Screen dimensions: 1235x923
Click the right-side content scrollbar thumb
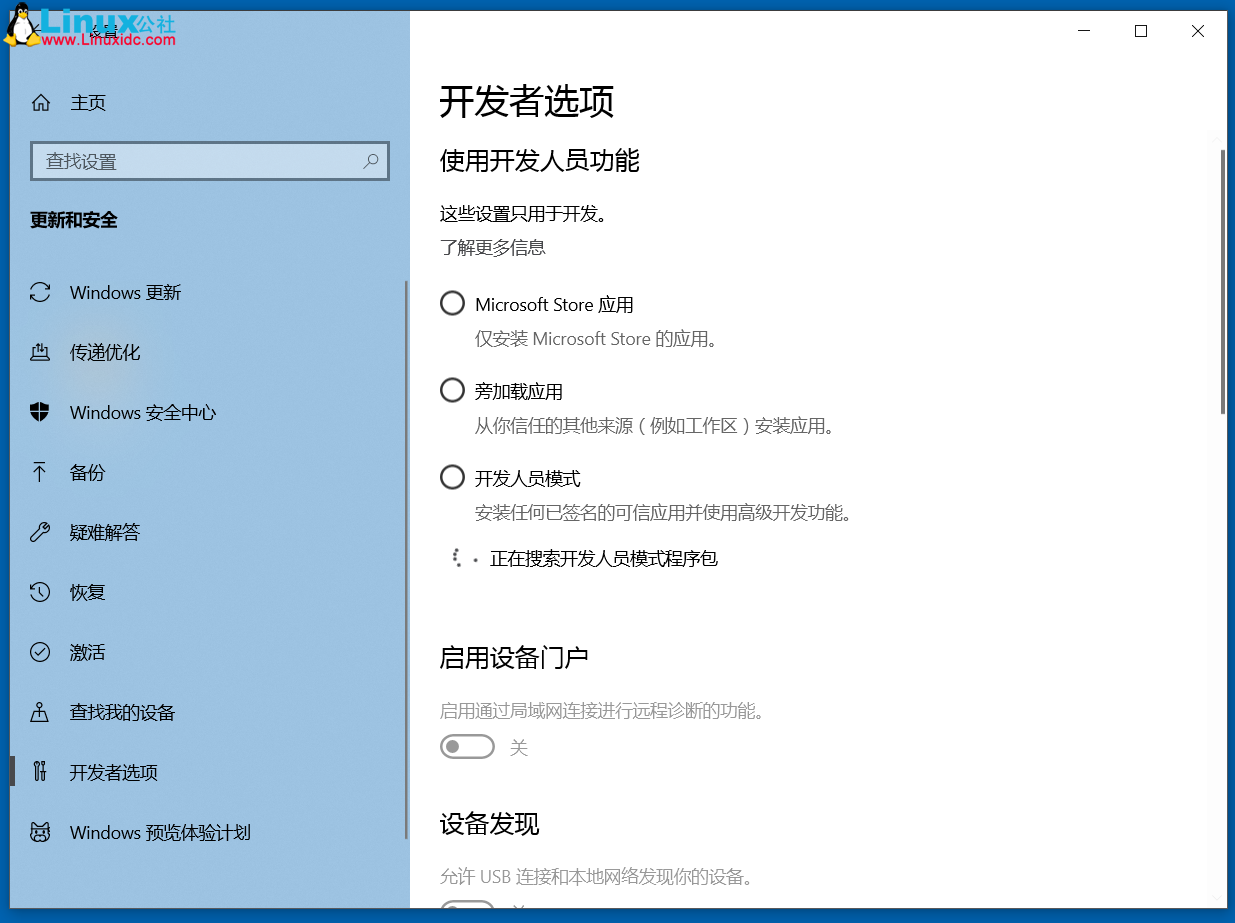(1222, 282)
